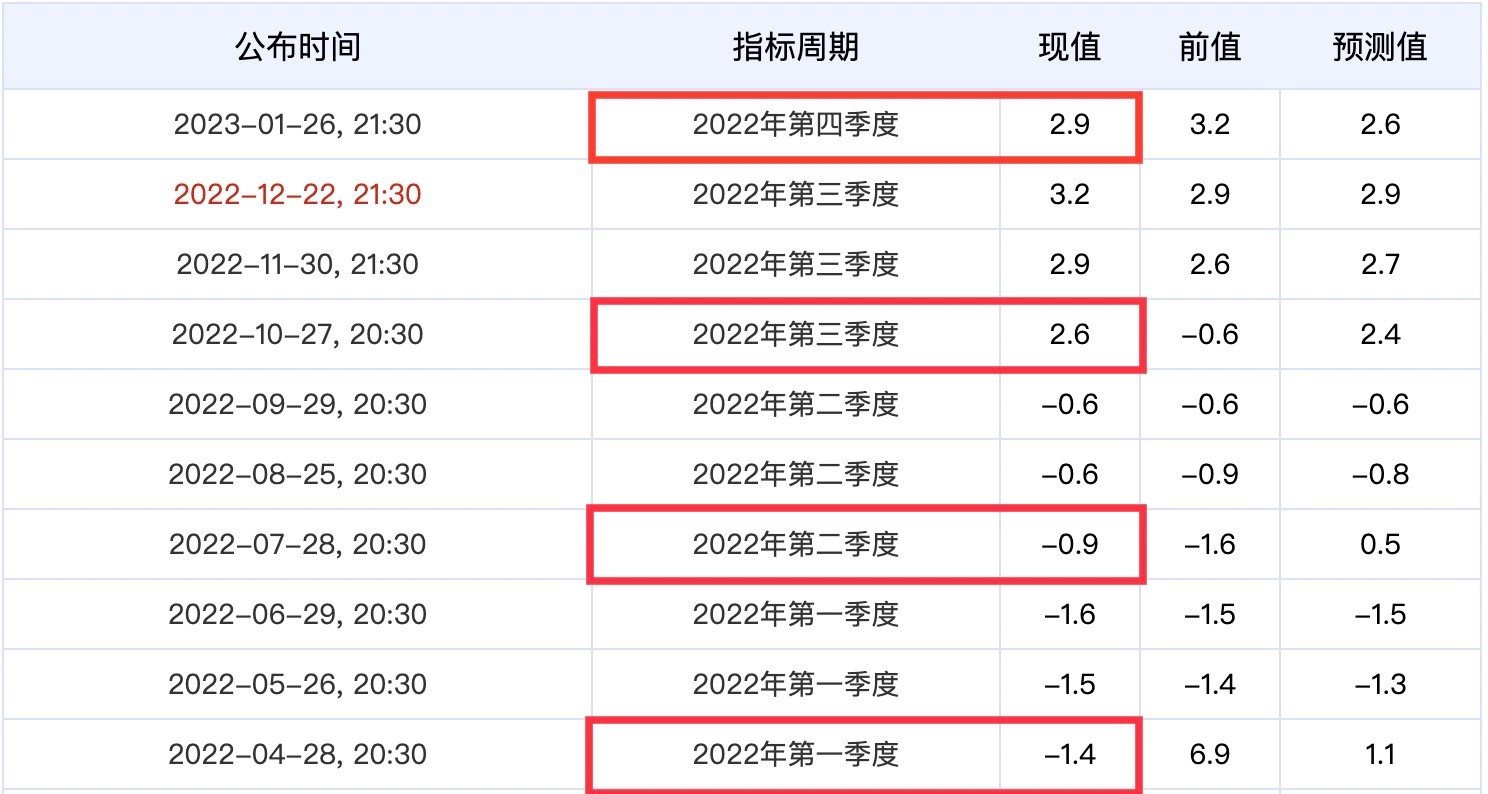
Task: Click the 公布时间 column header
Action: click(298, 47)
